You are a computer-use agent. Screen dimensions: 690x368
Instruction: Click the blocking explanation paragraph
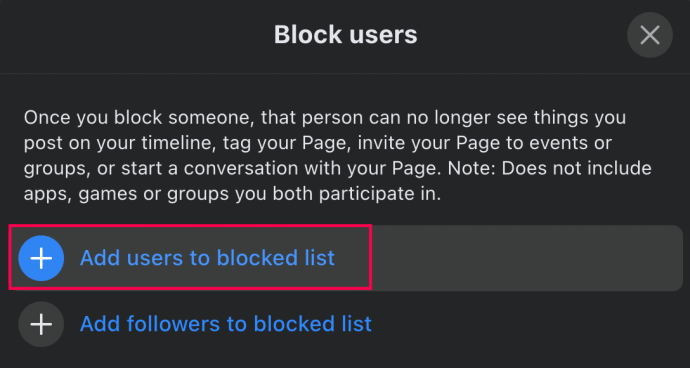tap(338, 156)
